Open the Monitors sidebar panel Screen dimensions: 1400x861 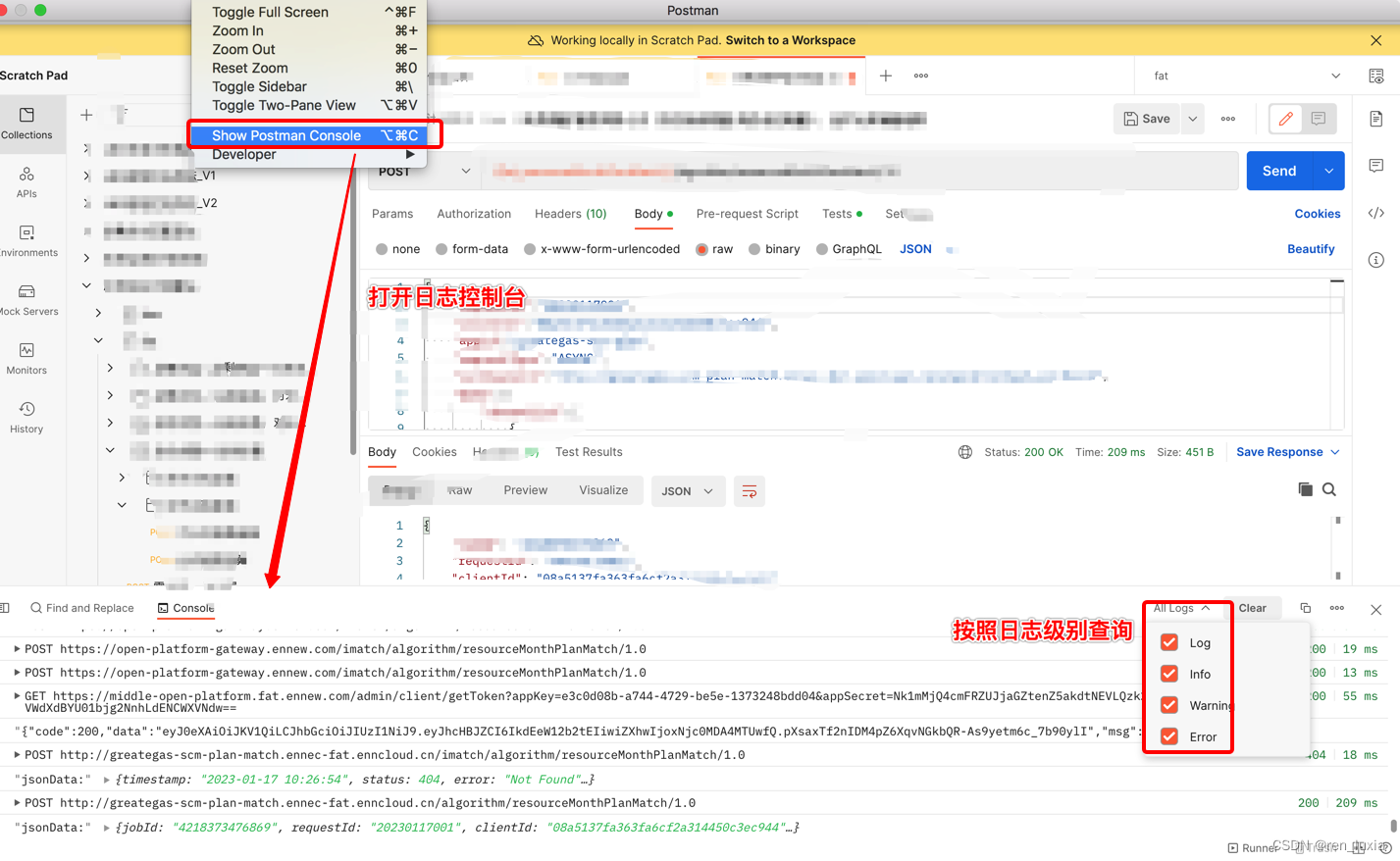tap(26, 359)
